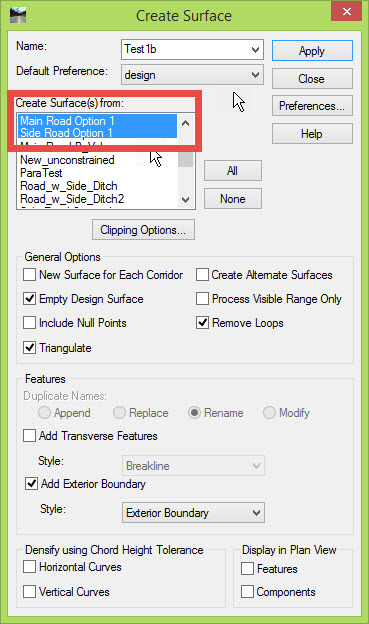The width and height of the screenshot is (369, 624).
Task: Open the Breakline style dropdown
Action: tap(193, 466)
